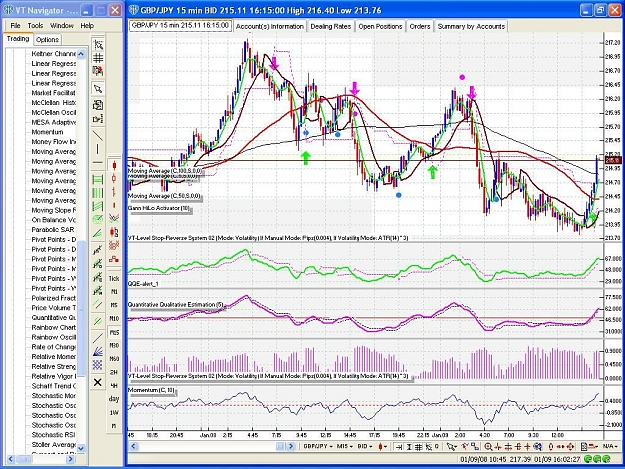Select the green Fibonacci fan tool
The width and height of the screenshot is (625, 469).
click(x=98, y=233)
